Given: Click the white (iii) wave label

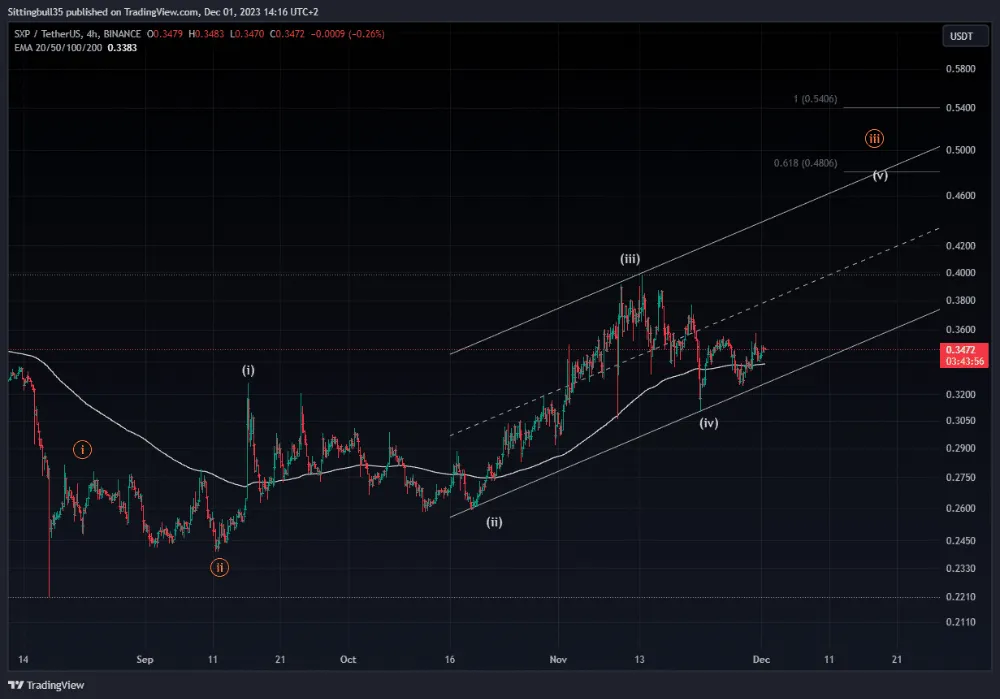Looking at the screenshot, I should tap(630, 258).
